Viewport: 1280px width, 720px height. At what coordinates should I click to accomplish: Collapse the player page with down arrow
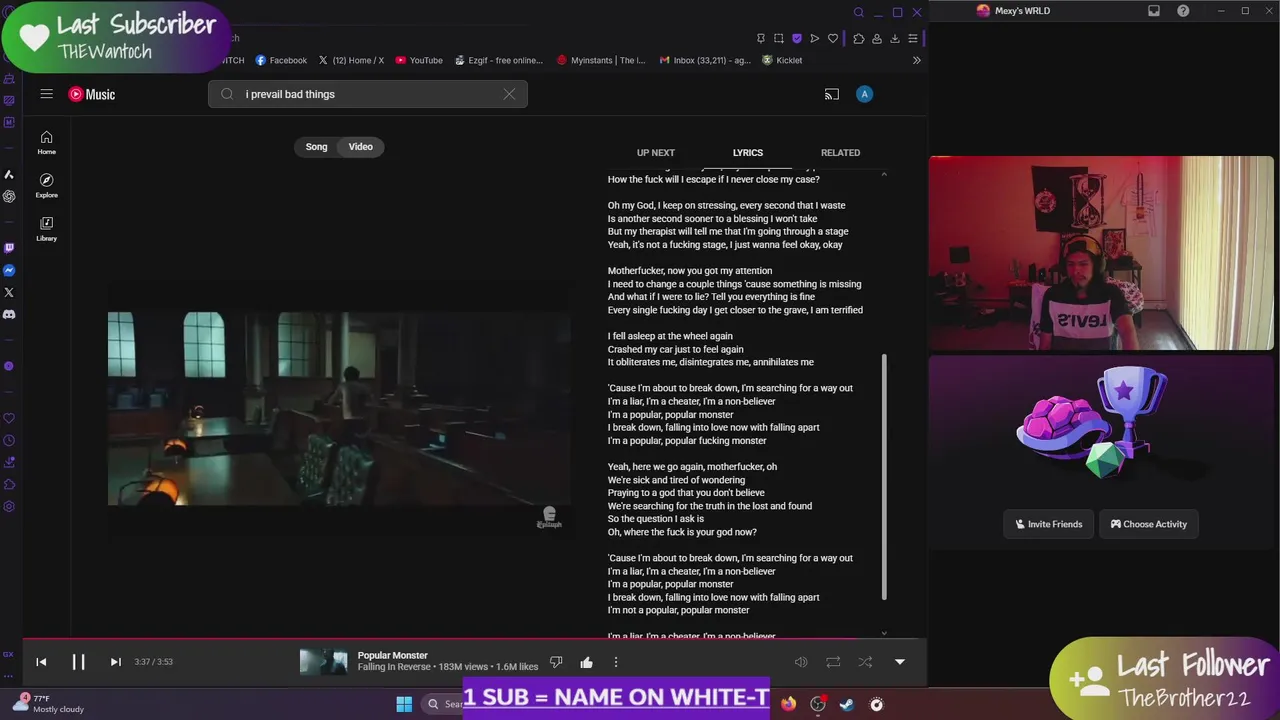(899, 662)
